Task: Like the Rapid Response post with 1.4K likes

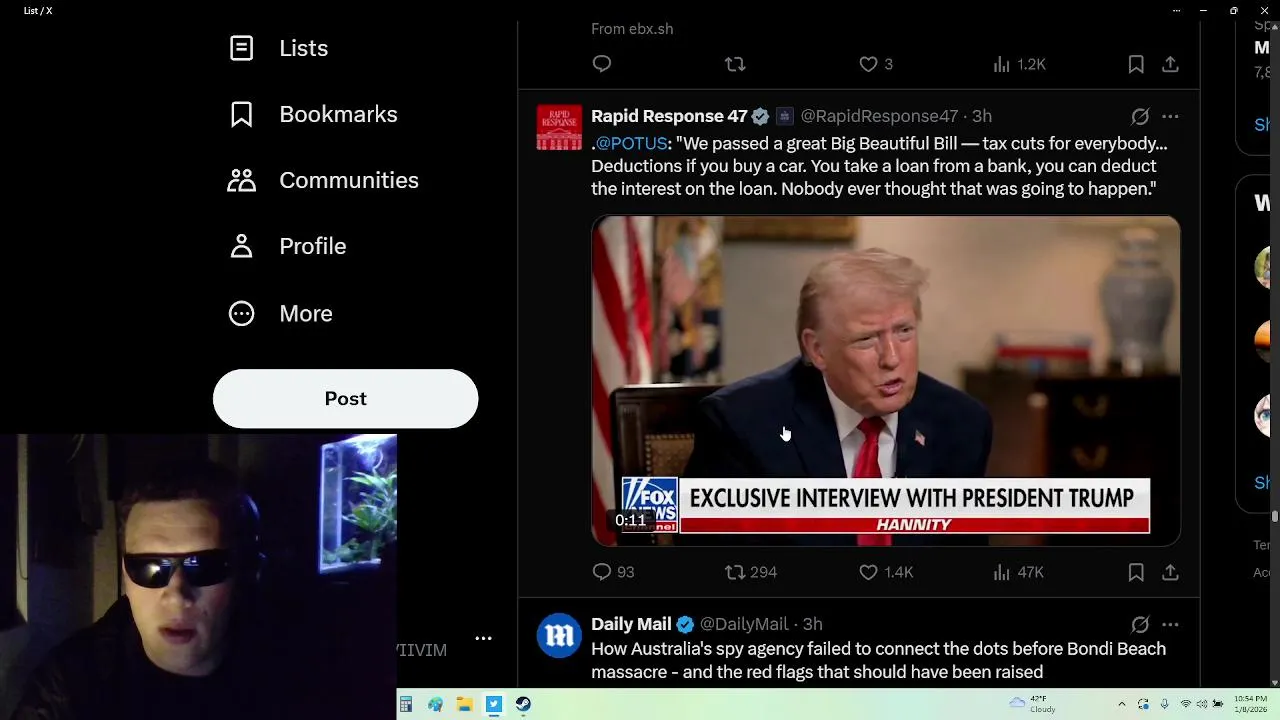Action: pos(886,572)
